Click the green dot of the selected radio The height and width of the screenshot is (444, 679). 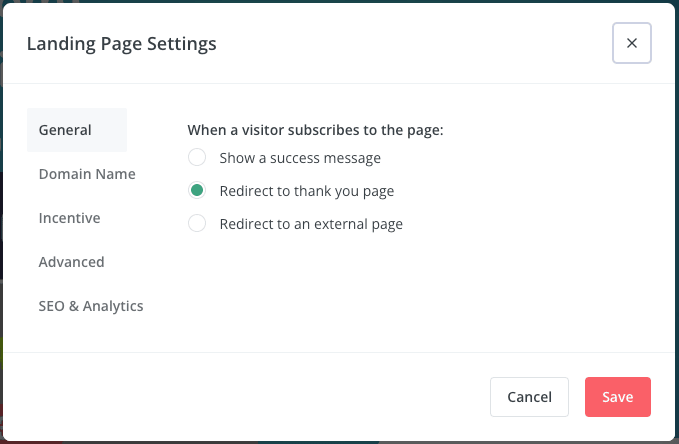[197, 190]
